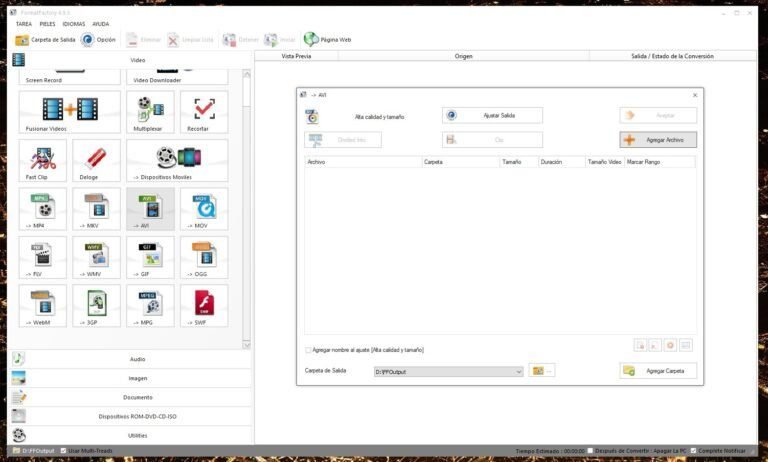Choose the 3GP conversion format
768x462 pixels.
pos(96,306)
